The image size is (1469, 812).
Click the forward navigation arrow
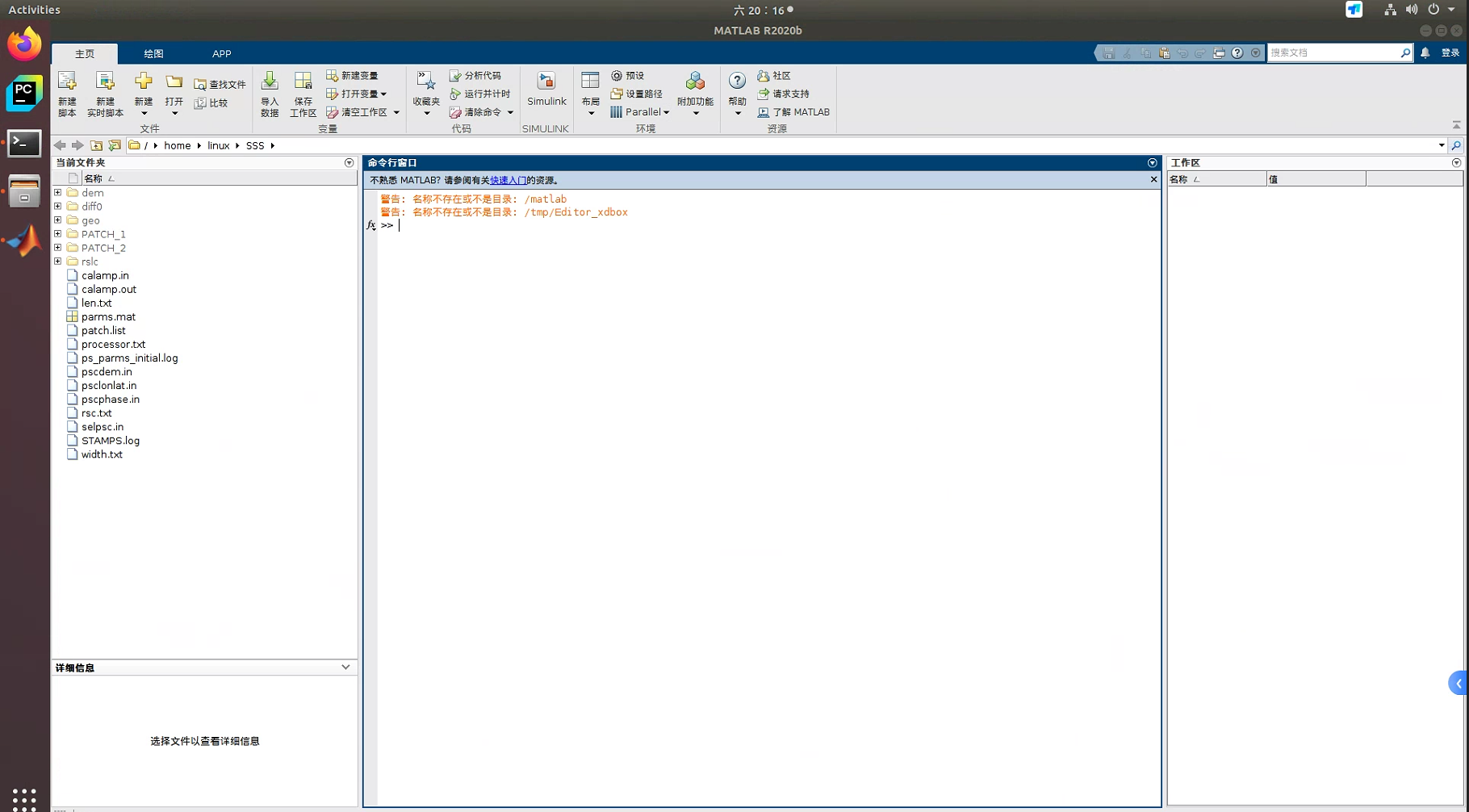[x=77, y=145]
